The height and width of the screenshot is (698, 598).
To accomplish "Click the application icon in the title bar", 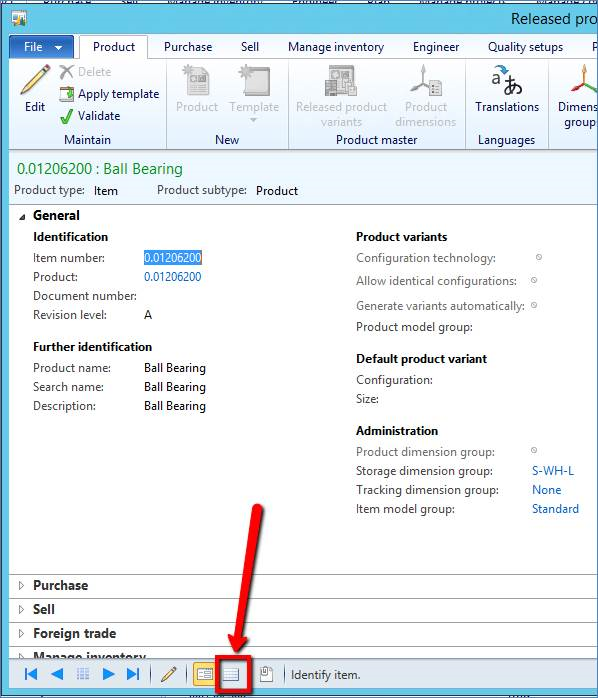I will pyautogui.click(x=19, y=19).
